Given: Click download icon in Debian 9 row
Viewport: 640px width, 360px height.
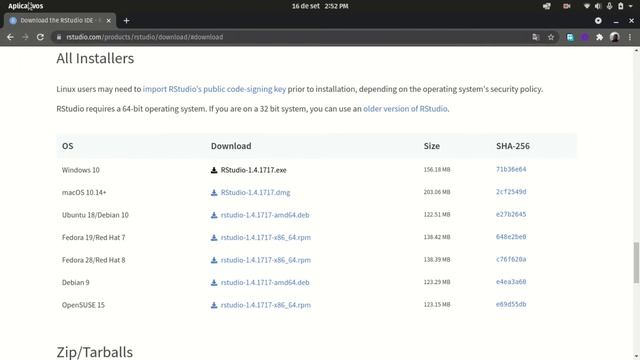Looking at the screenshot, I should tap(214, 282).
